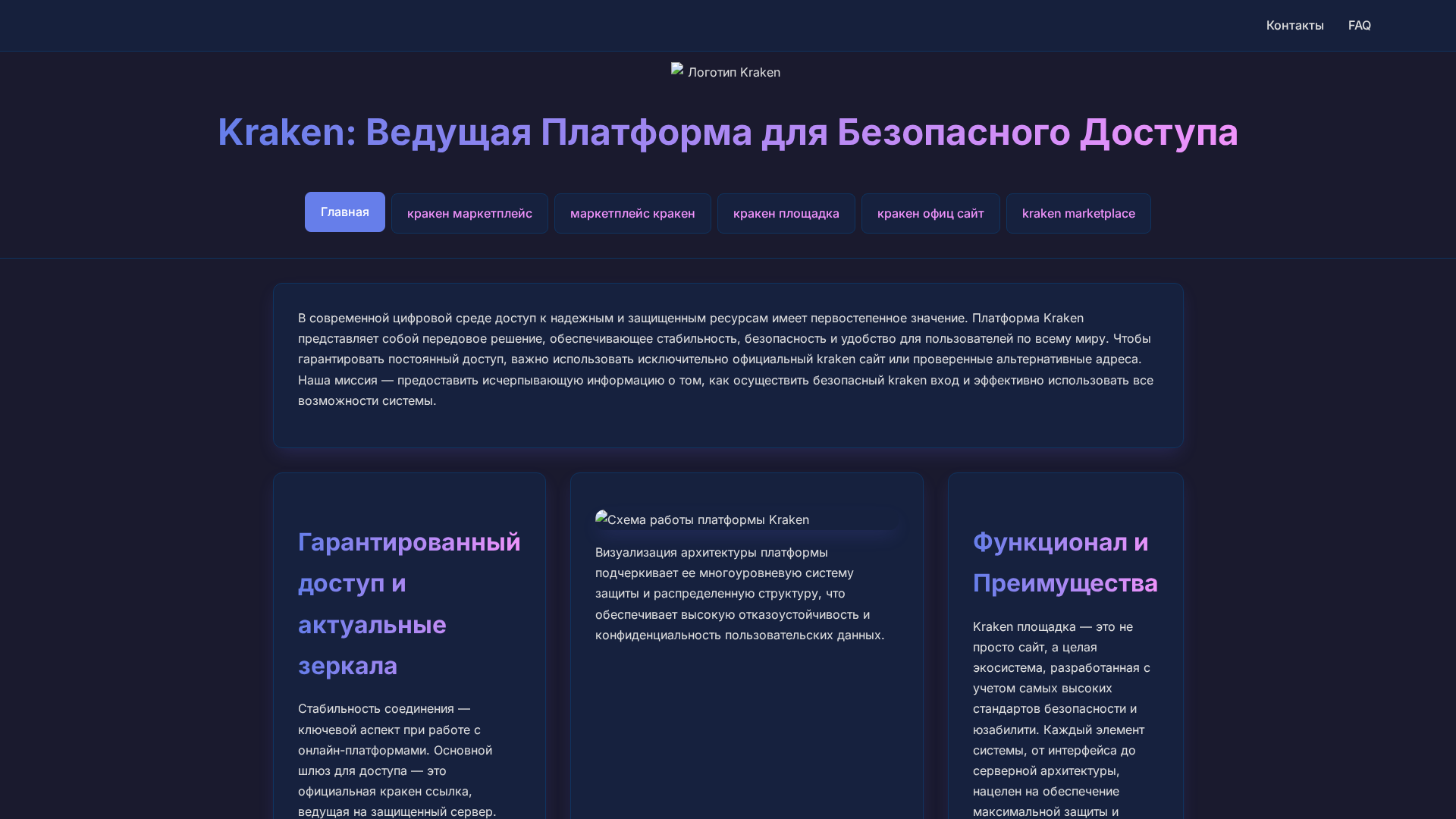Click heading Функционал и Преимущества

click(x=1065, y=563)
